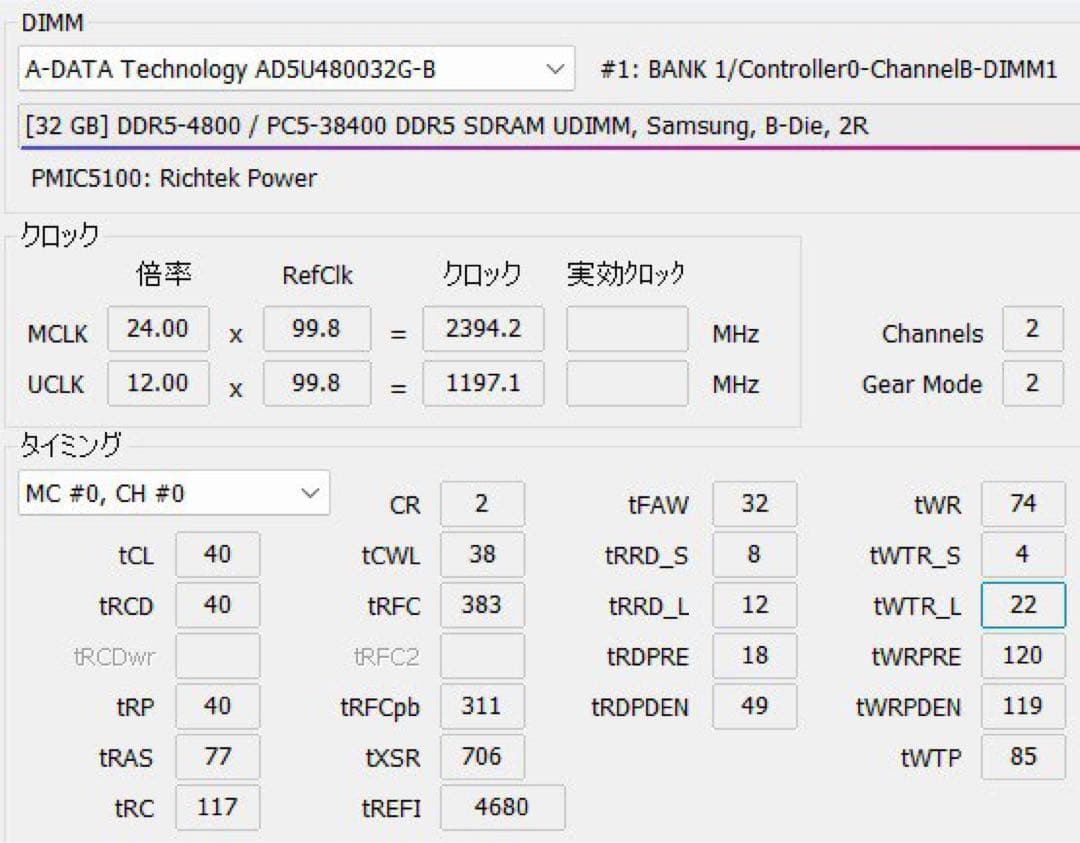Select the tRFC value 383

point(483,605)
